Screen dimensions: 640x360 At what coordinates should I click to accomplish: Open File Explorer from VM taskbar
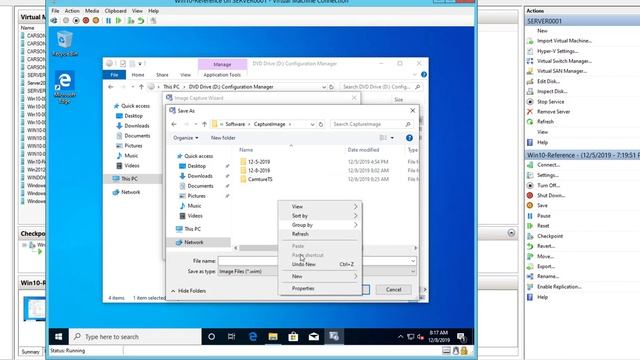pos(273,337)
